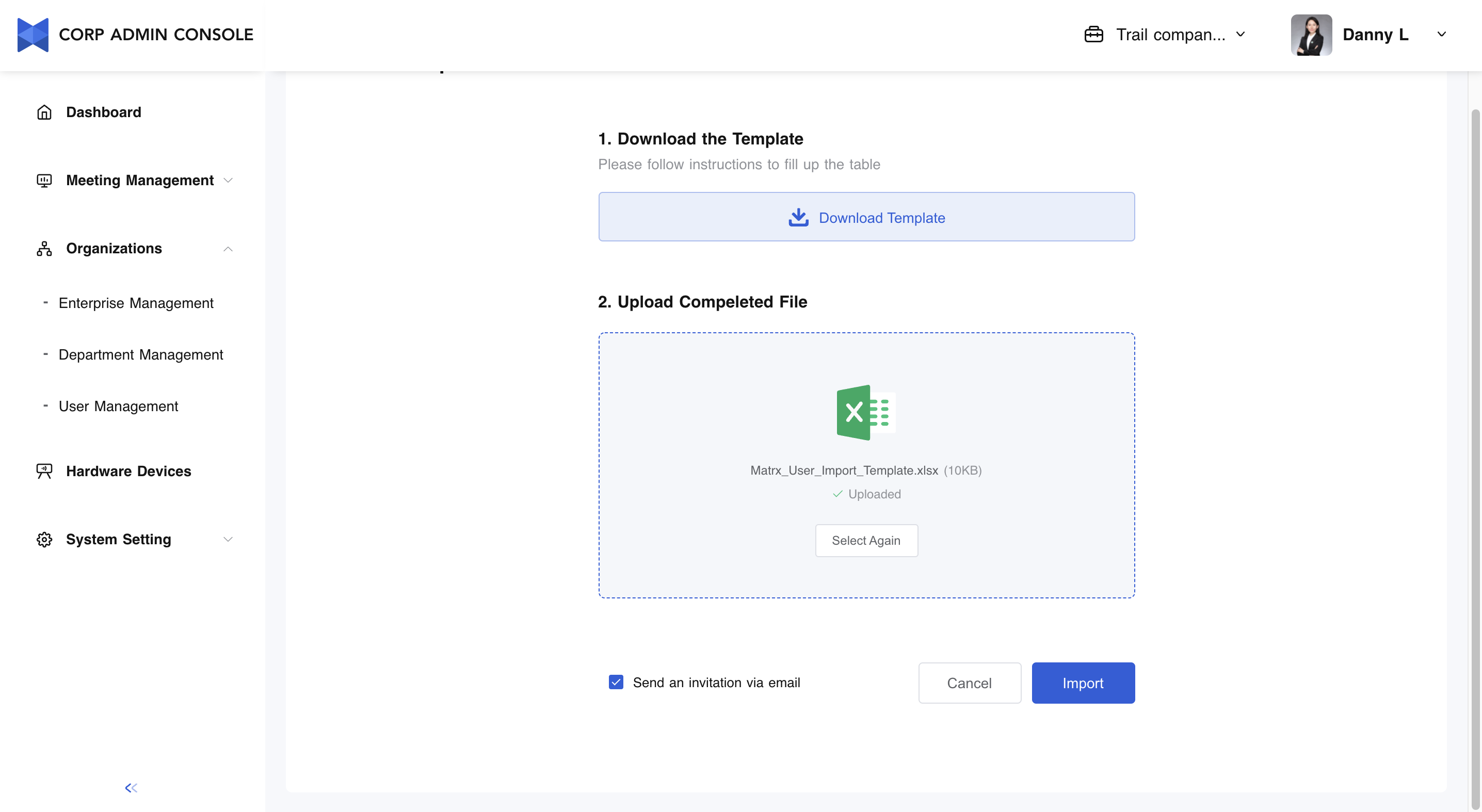Click Danny L's profile avatar
1482x812 pixels.
[1311, 35]
